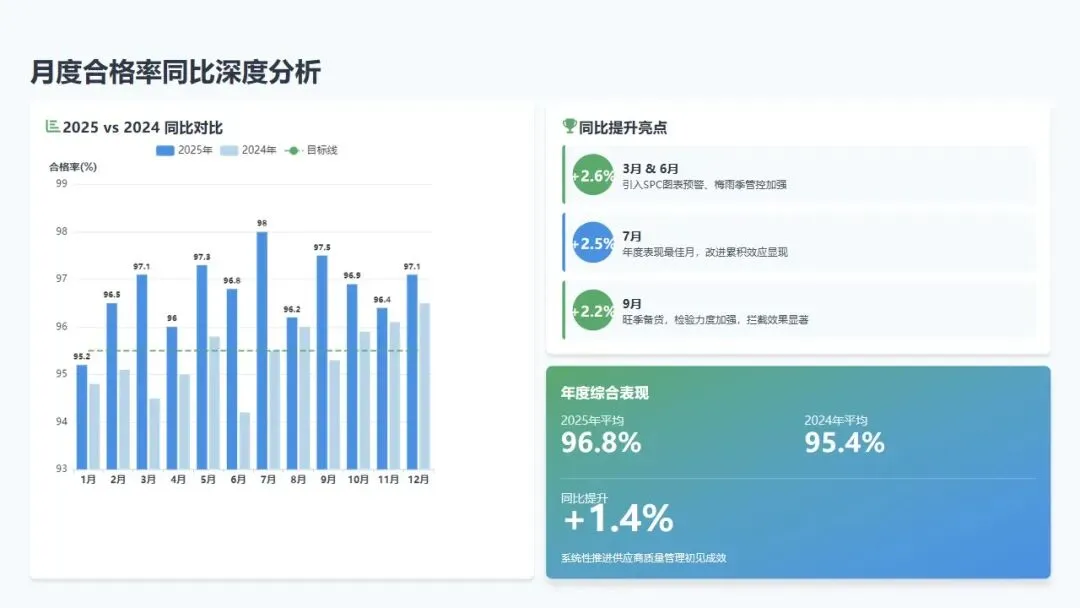The width and height of the screenshot is (1080, 608).
Task: Click the 7月 highlight title
Action: click(632, 236)
